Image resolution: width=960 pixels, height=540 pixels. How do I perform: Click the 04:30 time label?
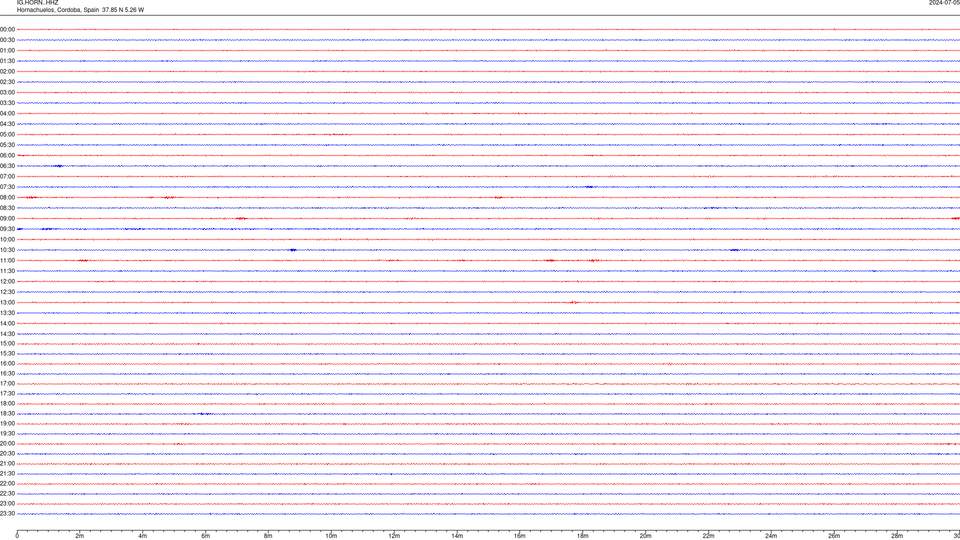coord(7,124)
